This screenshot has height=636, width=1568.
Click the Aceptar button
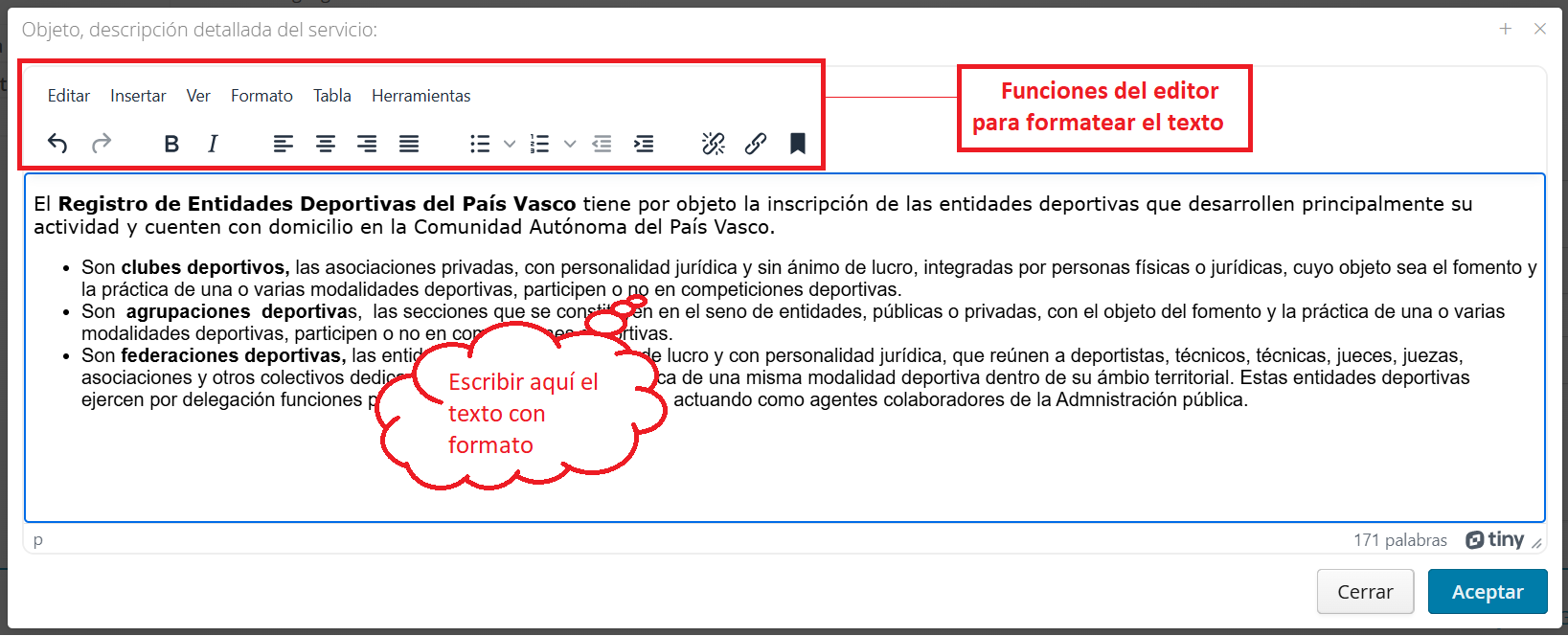coord(1488,592)
